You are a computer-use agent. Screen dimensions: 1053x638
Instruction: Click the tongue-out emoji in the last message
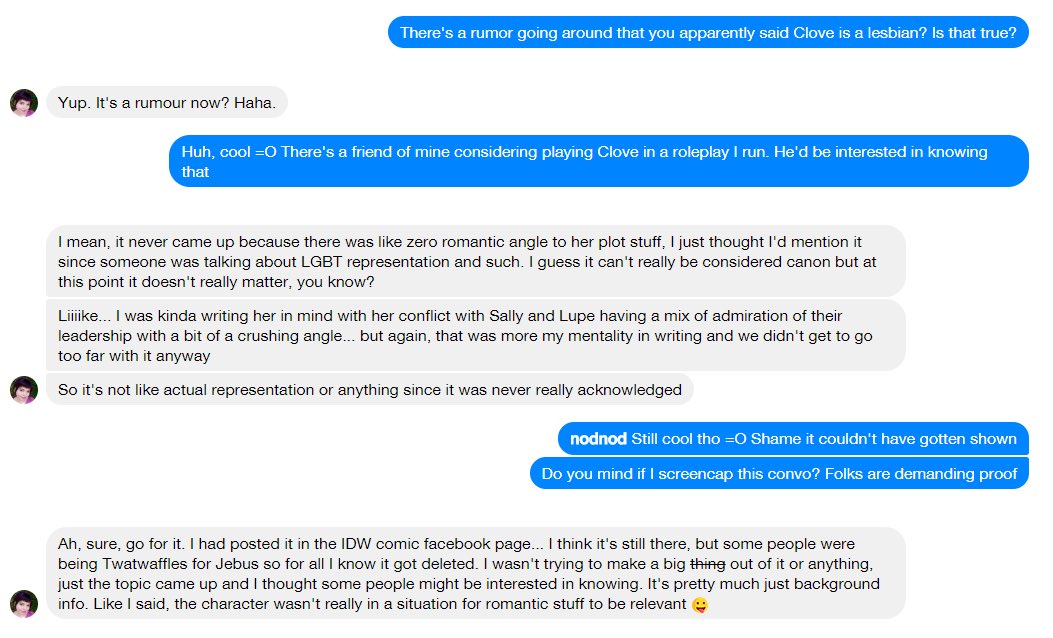coord(700,605)
